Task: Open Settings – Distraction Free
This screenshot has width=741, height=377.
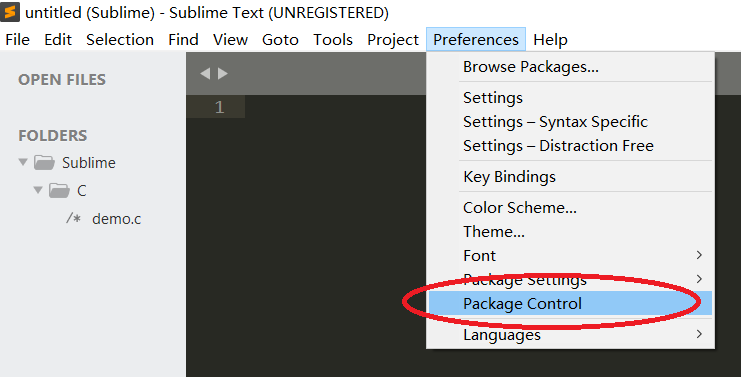Action: 570,146
